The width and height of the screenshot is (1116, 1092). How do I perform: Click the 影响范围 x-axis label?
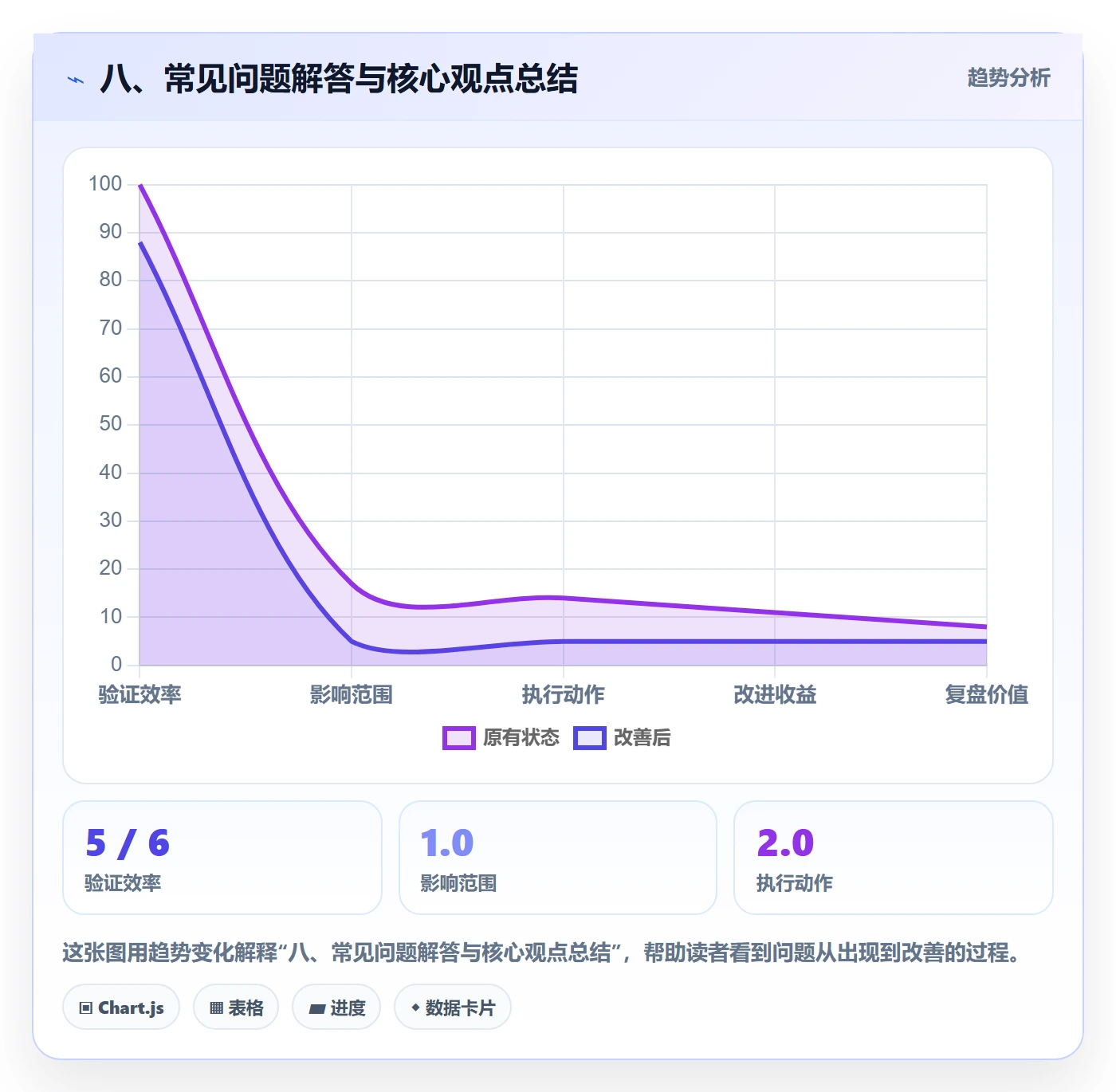[x=352, y=695]
